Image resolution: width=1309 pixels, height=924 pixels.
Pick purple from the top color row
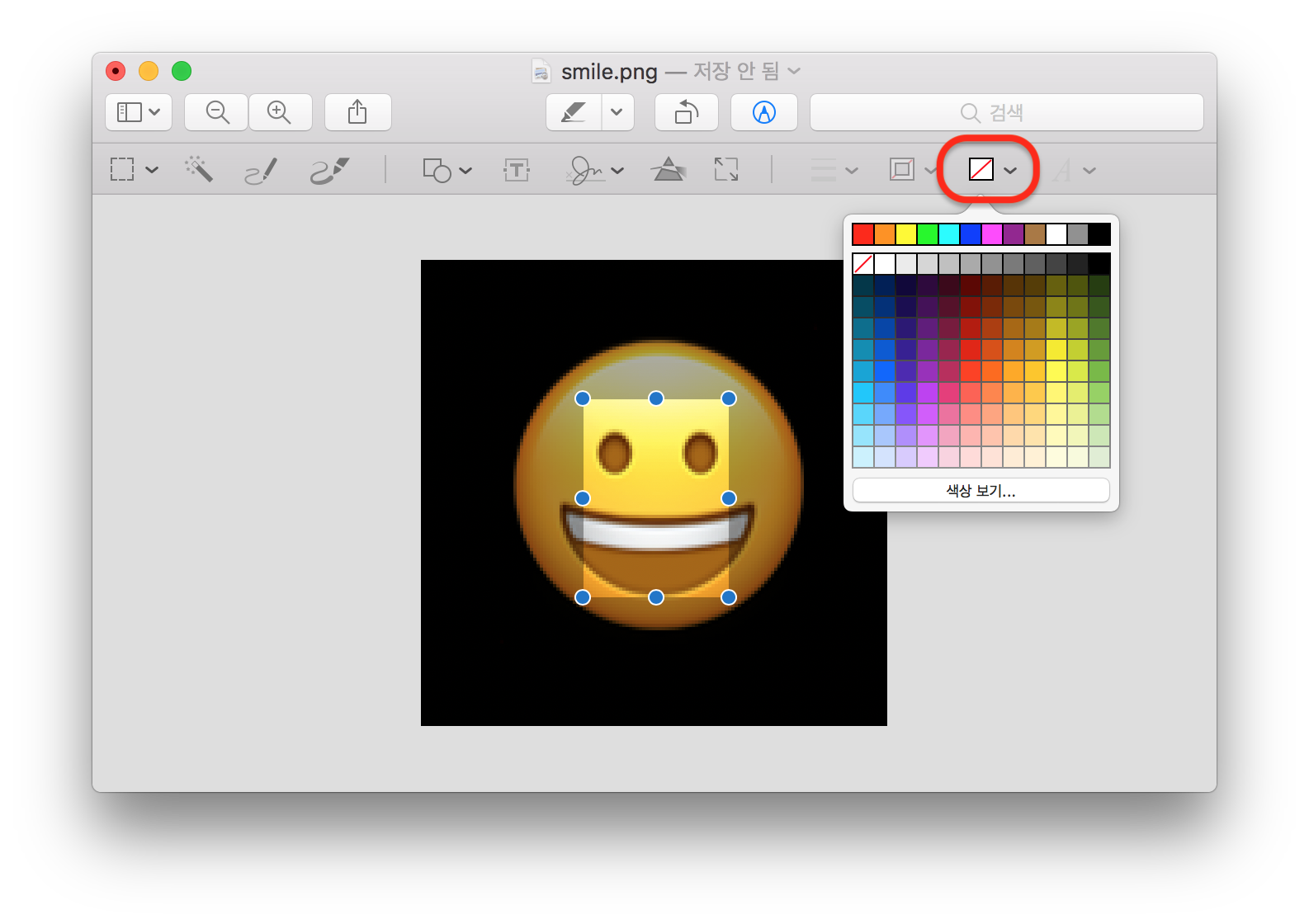1014,234
